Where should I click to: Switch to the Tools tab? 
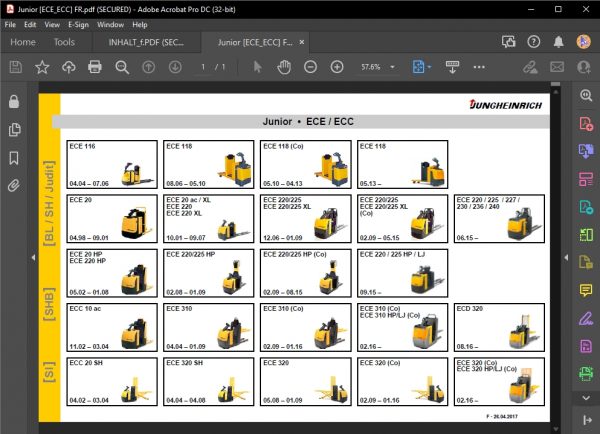[x=64, y=42]
